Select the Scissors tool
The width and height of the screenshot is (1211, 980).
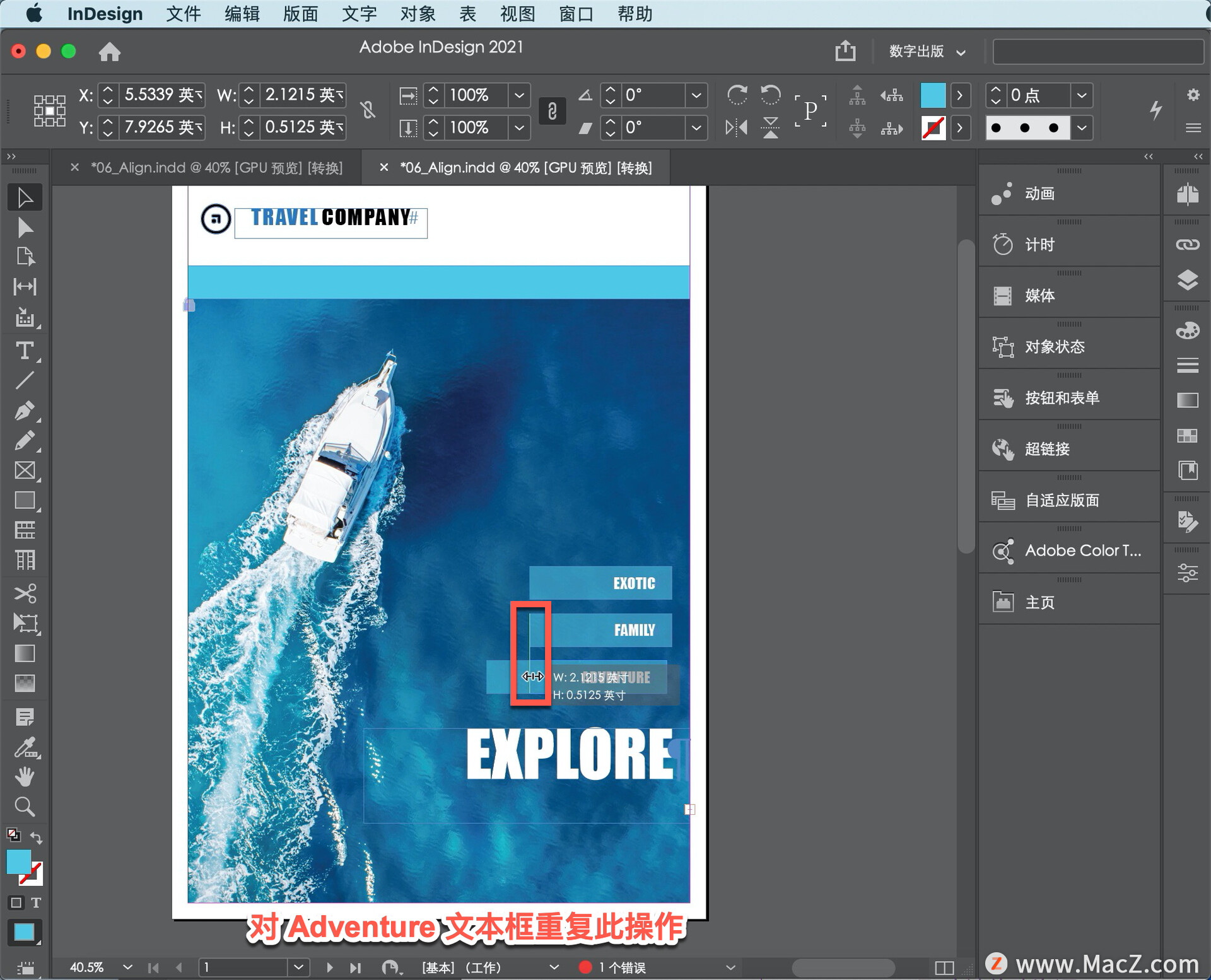point(25,593)
